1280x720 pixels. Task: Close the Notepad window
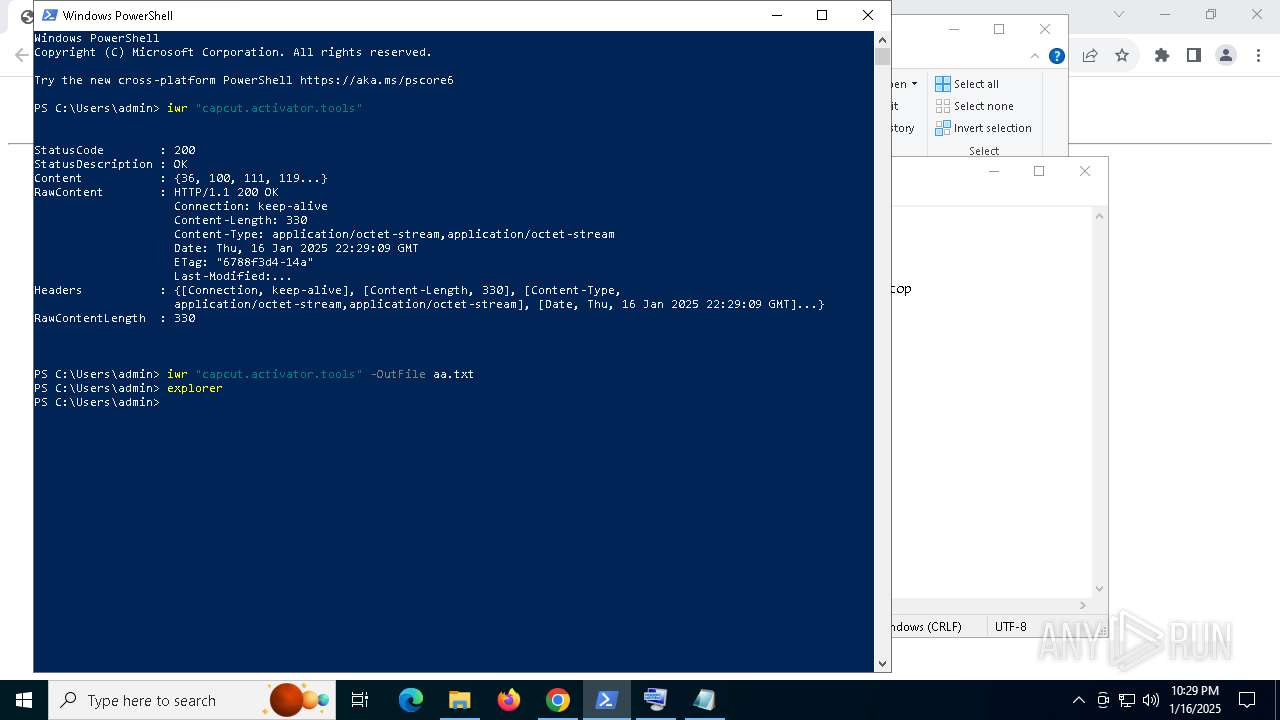[1085, 171]
